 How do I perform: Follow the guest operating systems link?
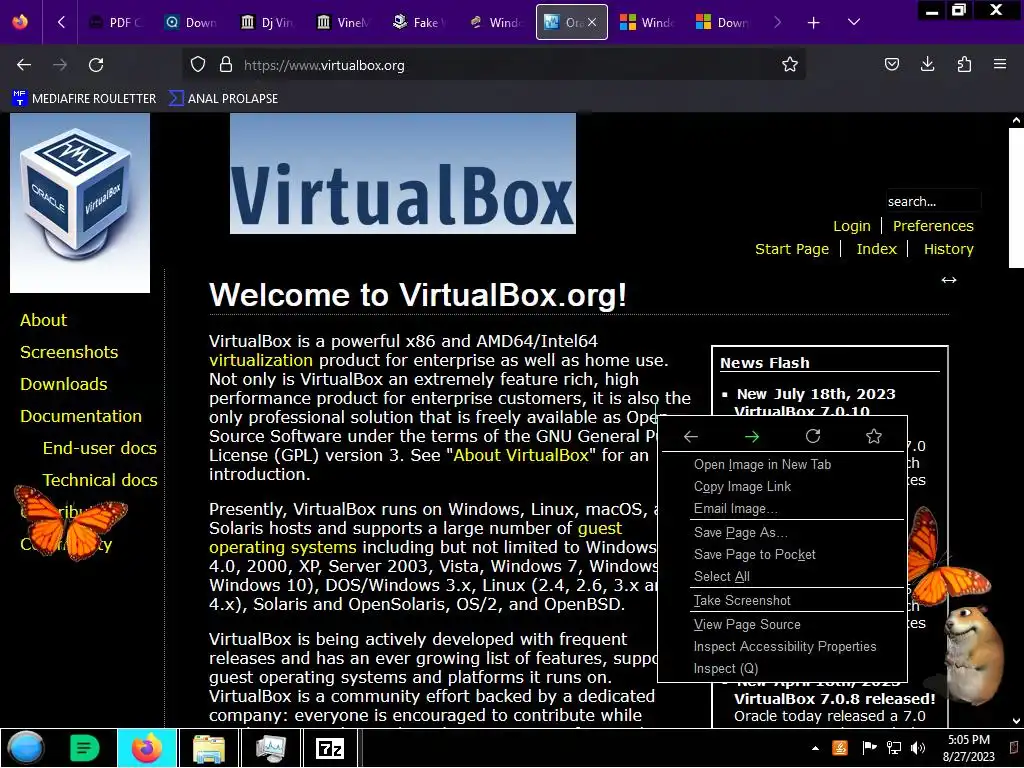(415, 537)
